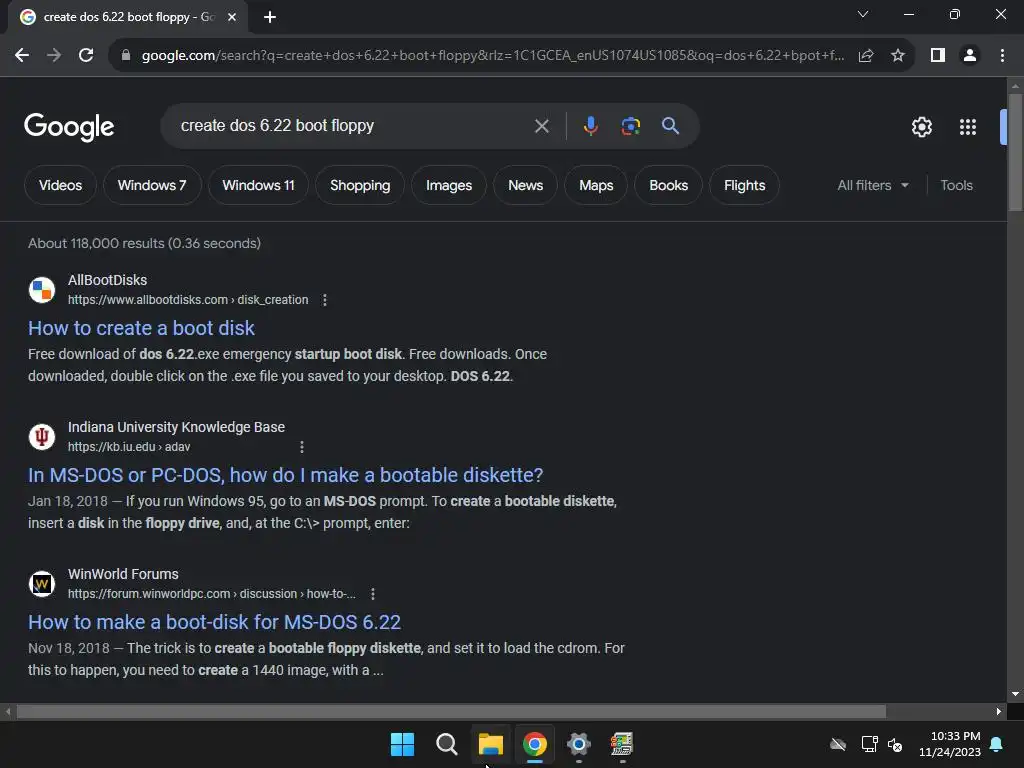
Task: Click the scroll-down arrow of the page
Action: tap(1015, 694)
